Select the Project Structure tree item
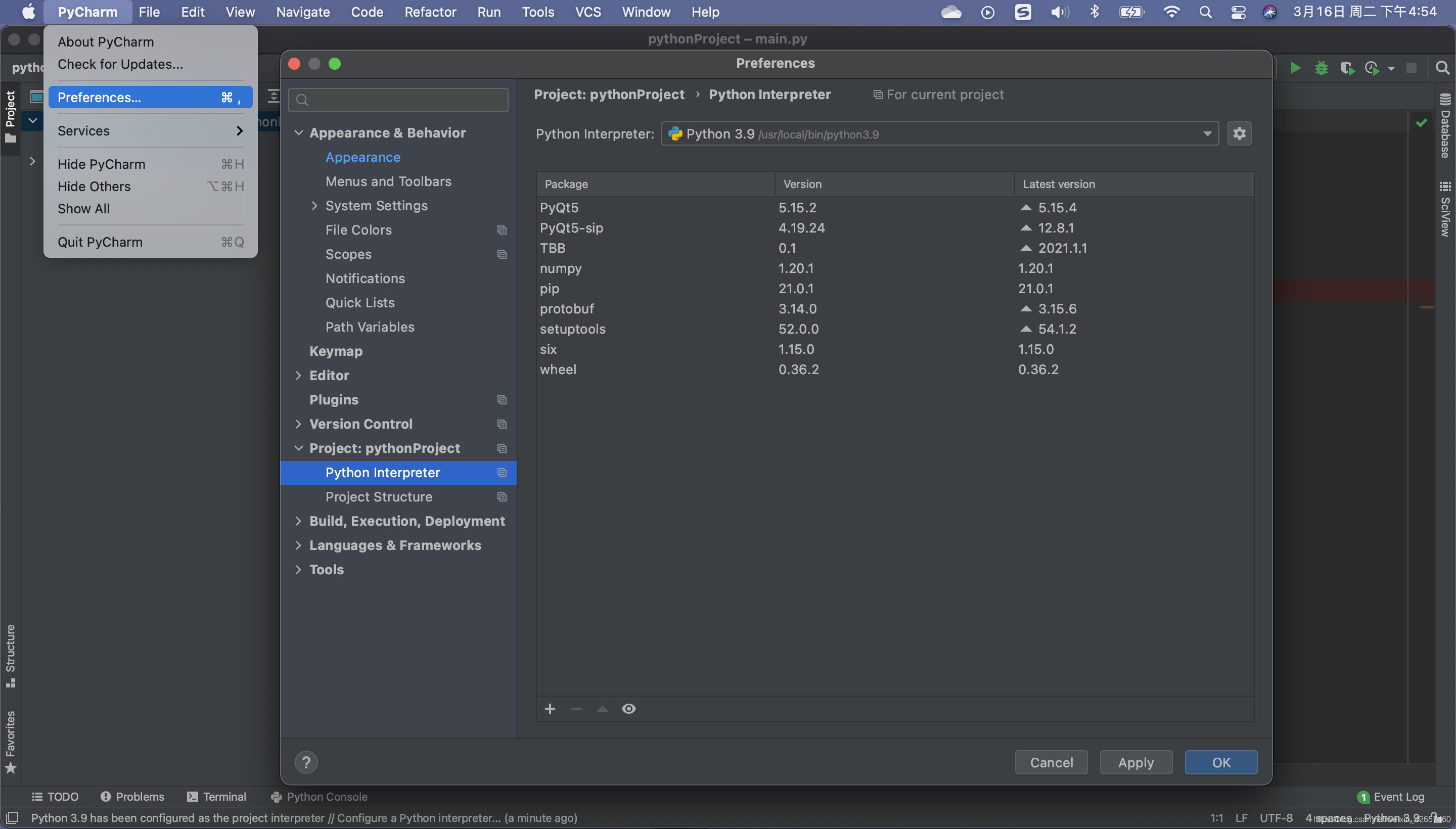Viewport: 1456px width, 829px height. pyautogui.click(x=378, y=496)
